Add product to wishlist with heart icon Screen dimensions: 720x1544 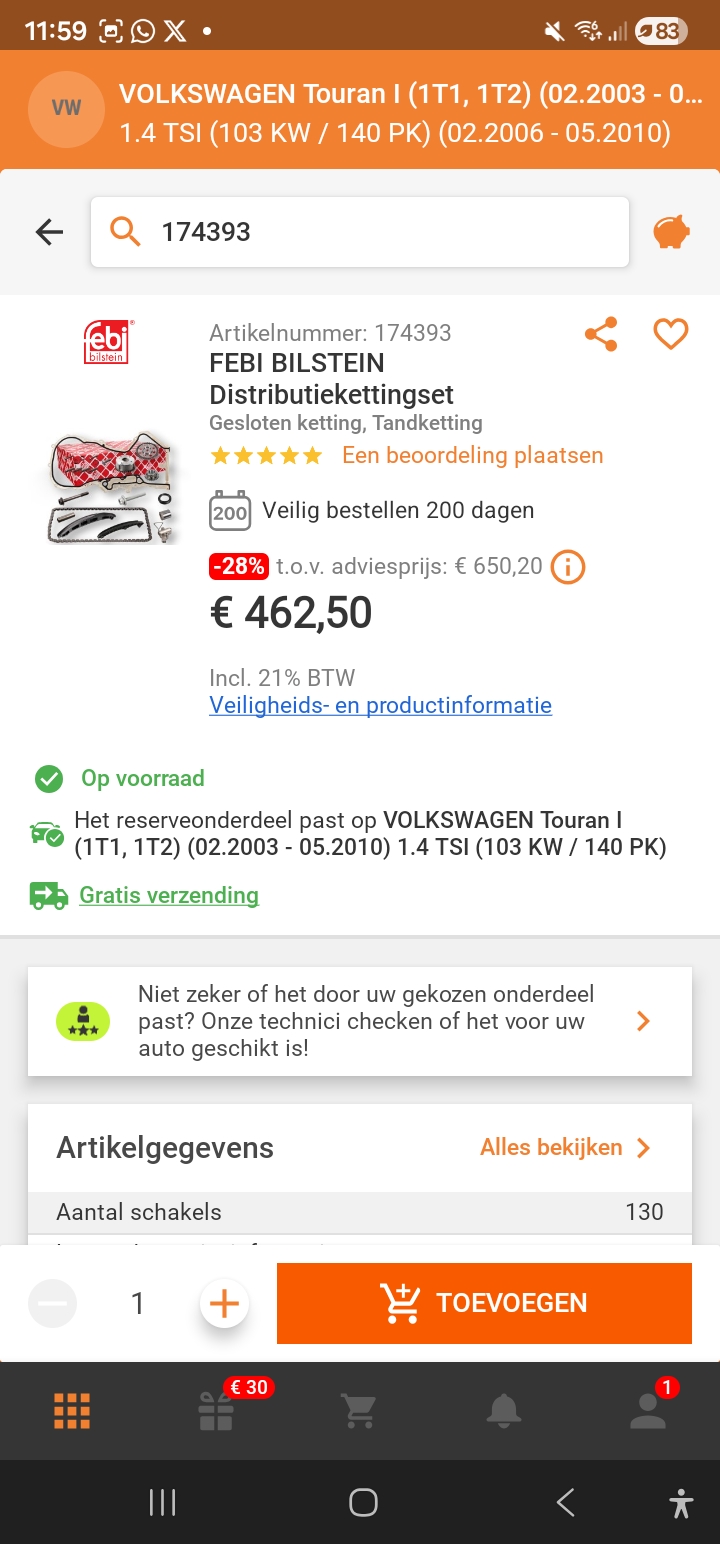(670, 334)
